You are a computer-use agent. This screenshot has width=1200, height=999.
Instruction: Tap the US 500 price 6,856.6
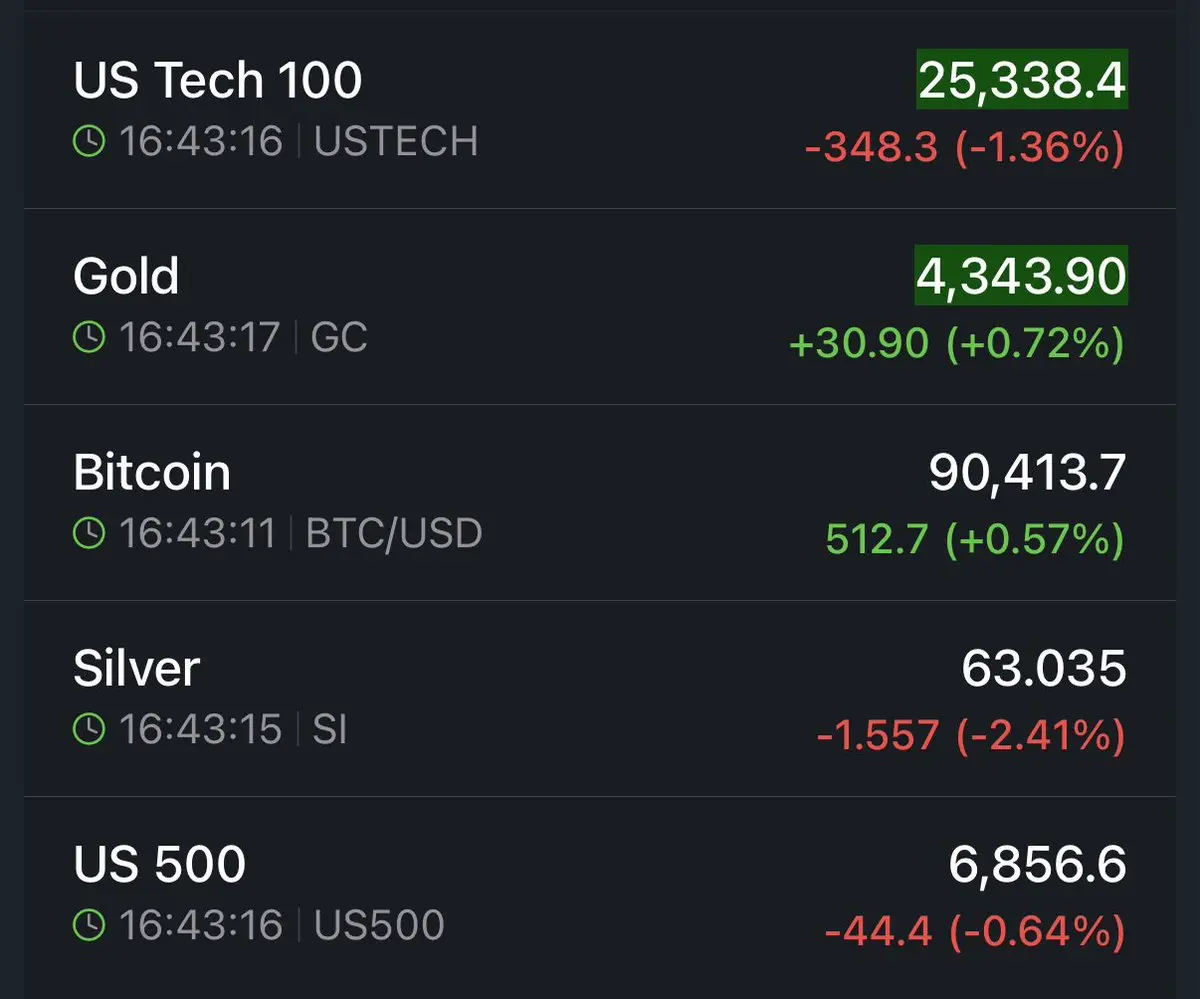click(x=1037, y=864)
